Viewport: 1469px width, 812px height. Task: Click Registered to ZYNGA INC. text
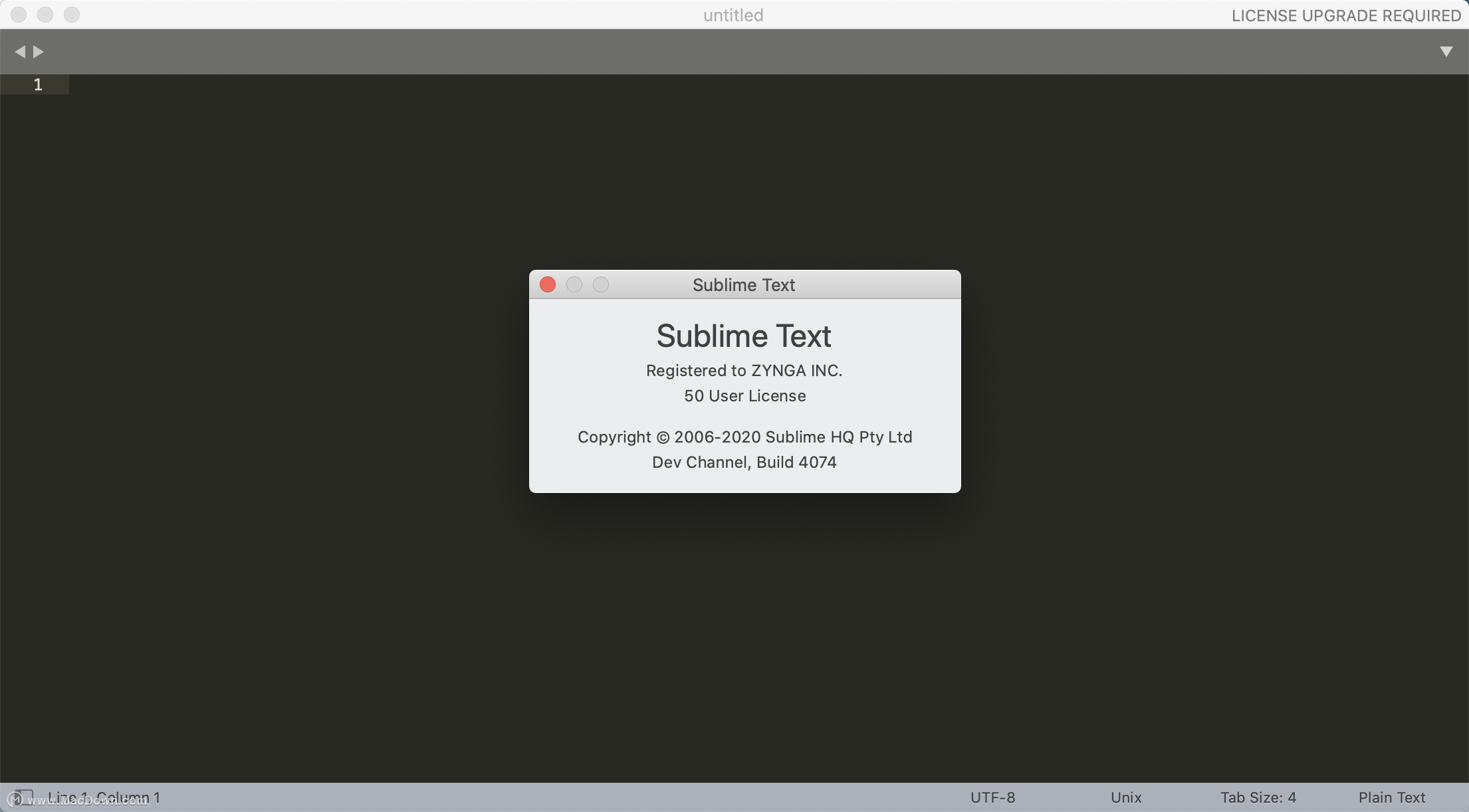pyautogui.click(x=744, y=370)
